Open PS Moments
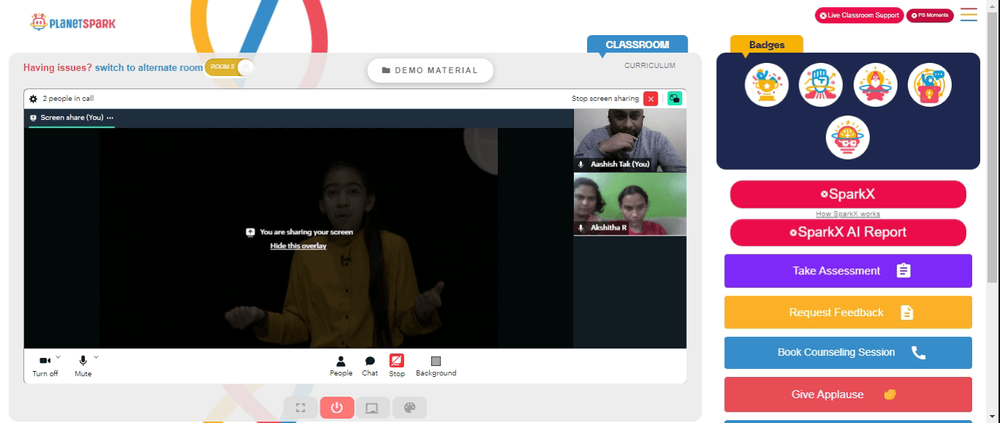The image size is (1000, 423). pyautogui.click(x=930, y=15)
